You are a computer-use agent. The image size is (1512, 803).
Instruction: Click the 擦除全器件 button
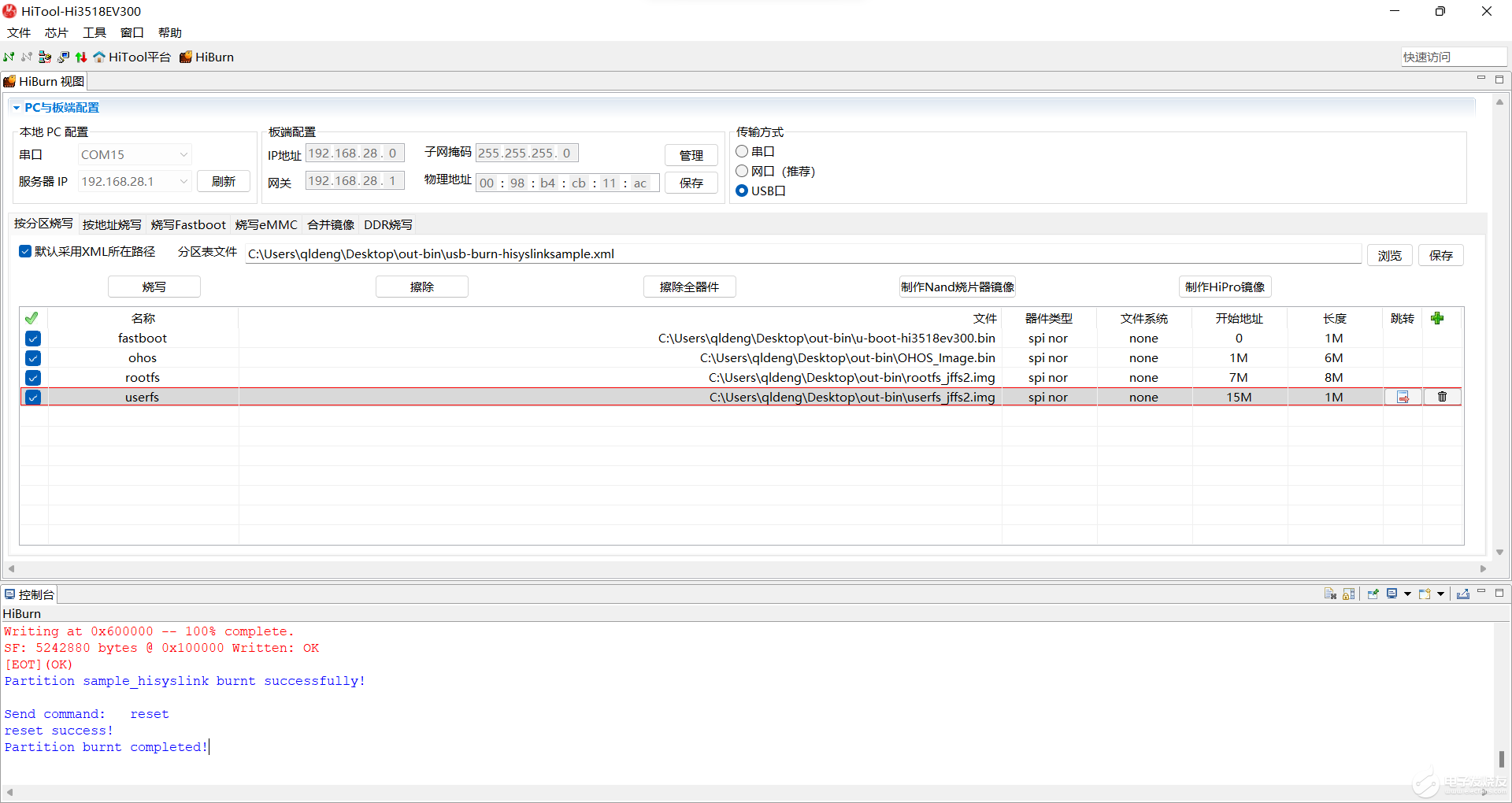point(690,287)
